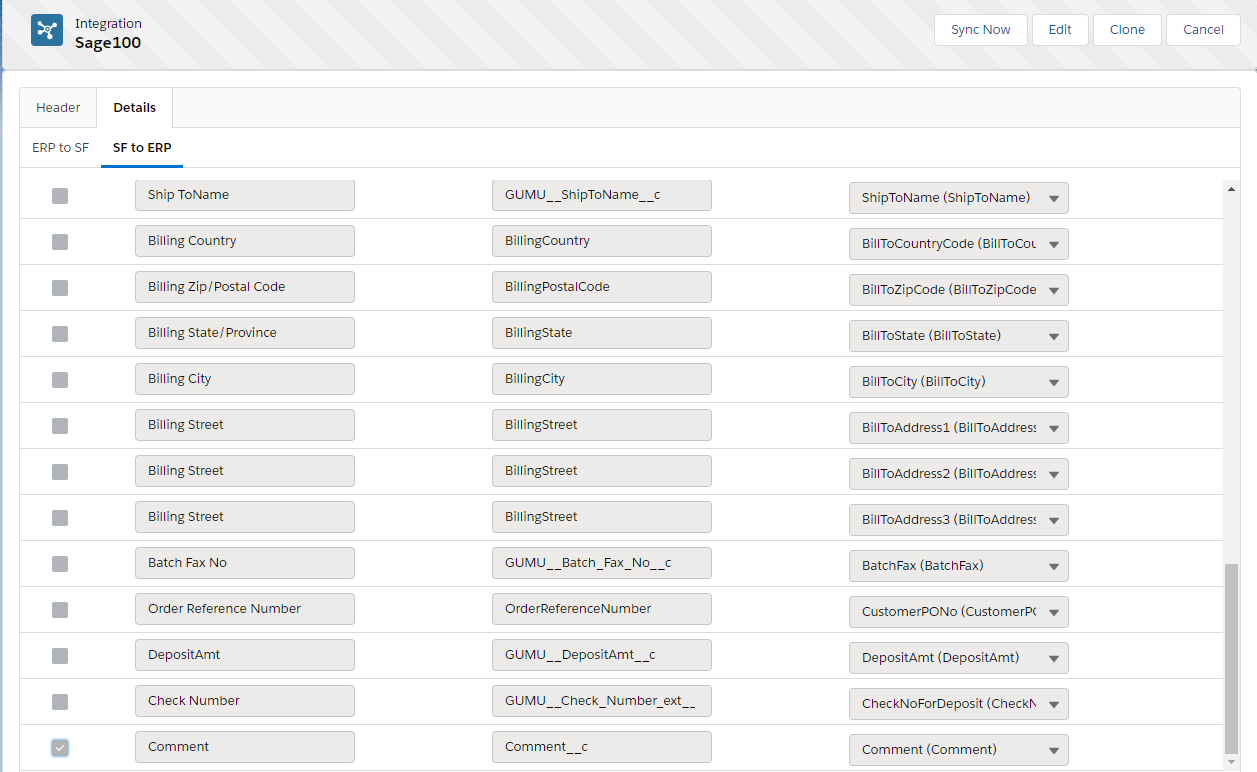The image size is (1257, 772).
Task: Switch to the Header tab
Action: pos(58,108)
